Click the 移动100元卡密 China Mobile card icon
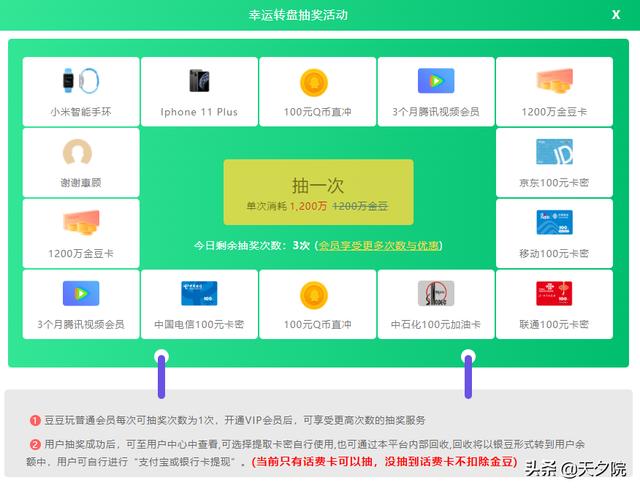 pyautogui.click(x=554, y=222)
